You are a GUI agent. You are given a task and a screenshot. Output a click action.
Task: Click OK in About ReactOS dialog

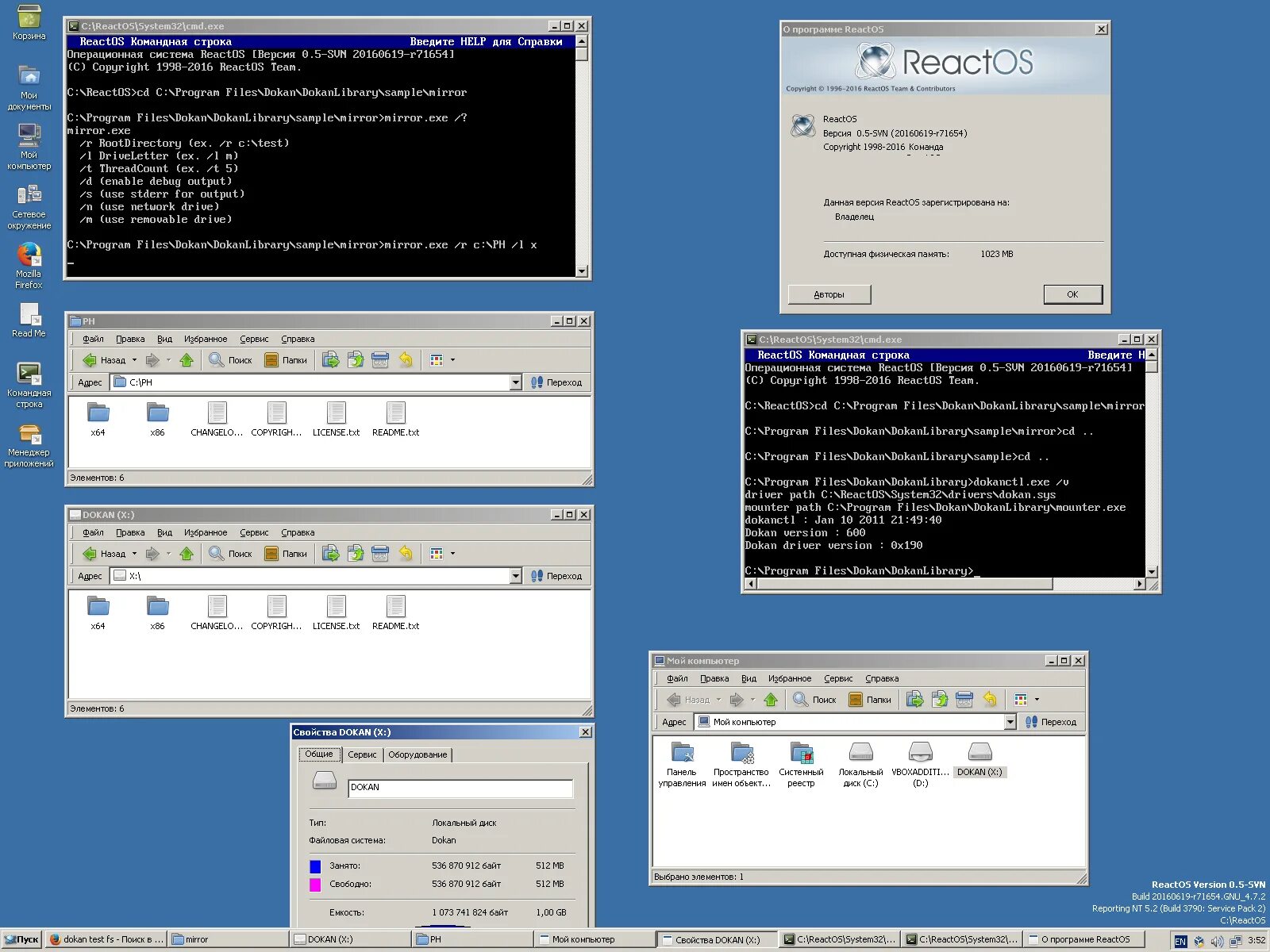1072,294
